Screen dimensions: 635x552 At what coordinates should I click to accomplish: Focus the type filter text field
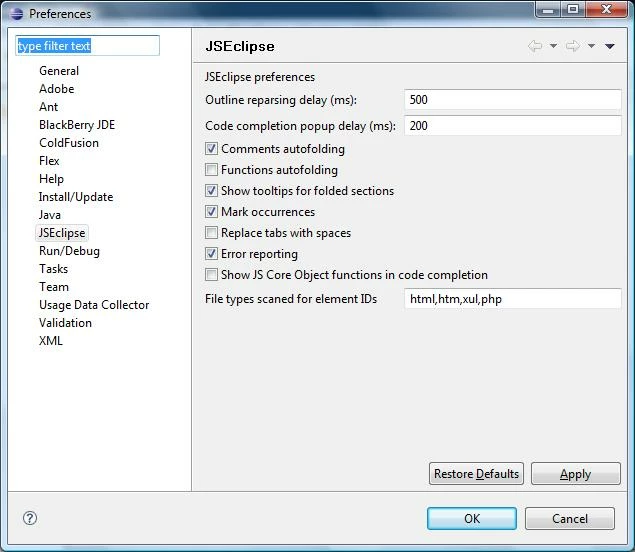click(87, 46)
